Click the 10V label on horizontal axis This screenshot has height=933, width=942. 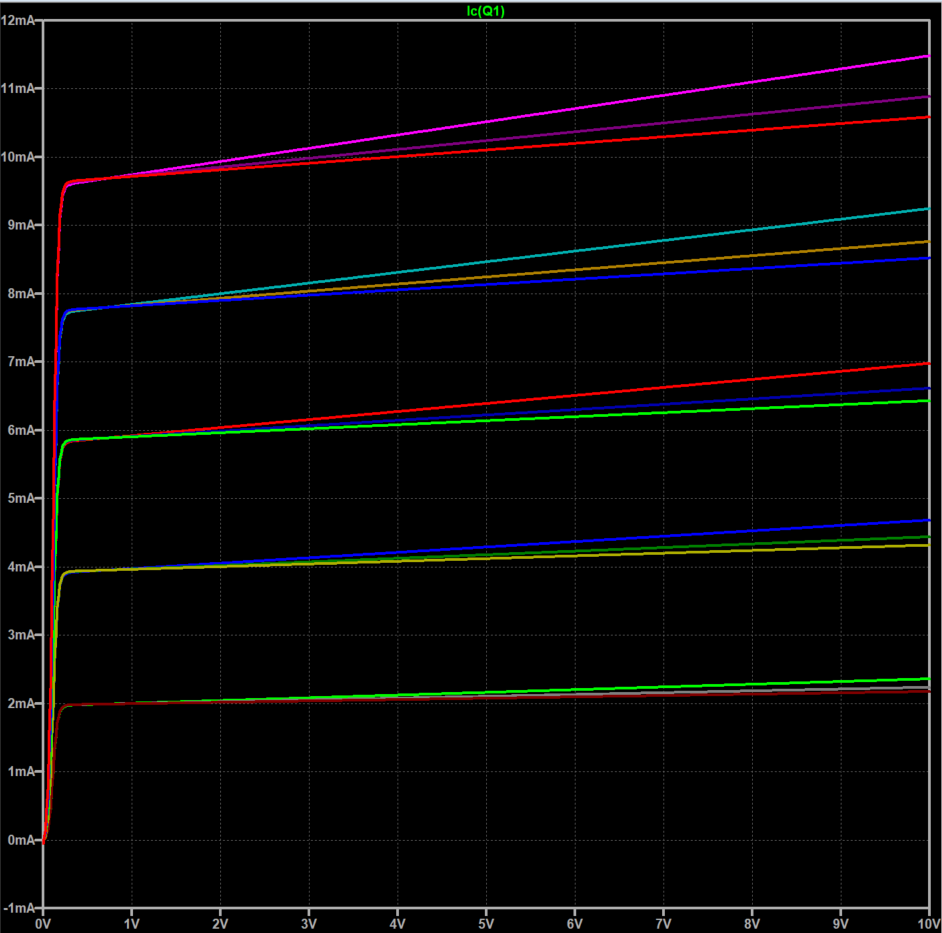click(925, 924)
